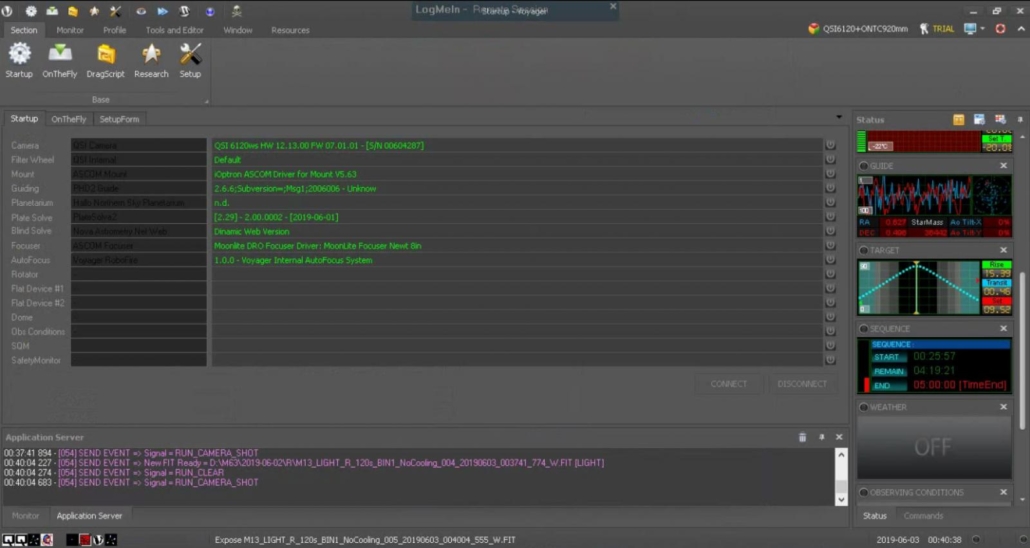The width and height of the screenshot is (1030, 548).
Task: Click the first magnifier icon in bottom status bar
Action: 8,539
